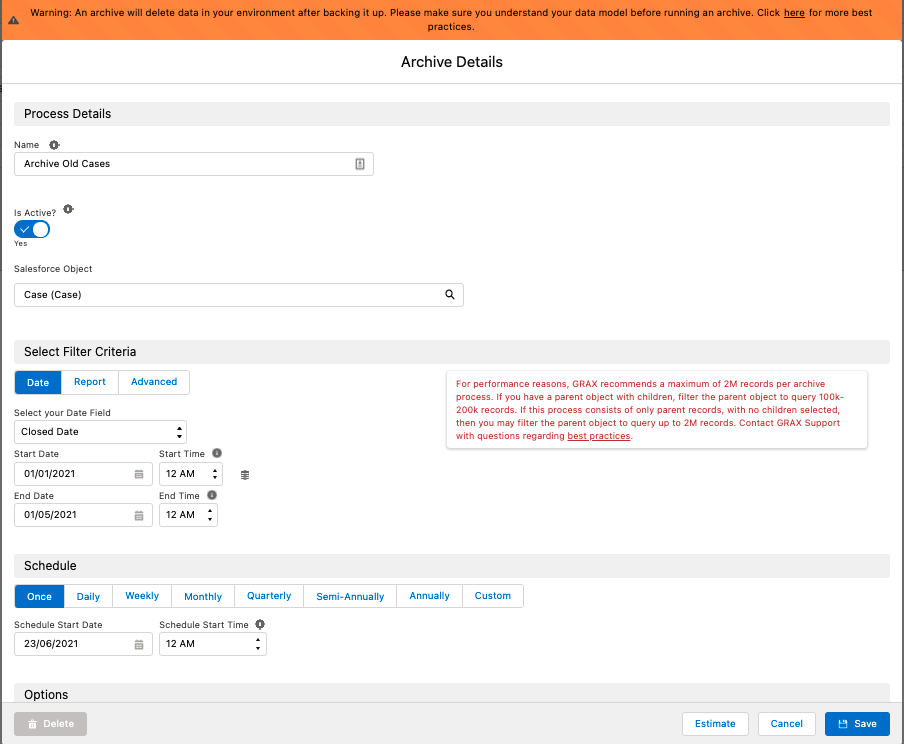Choose the Semi-Annually schedule option

pos(350,596)
